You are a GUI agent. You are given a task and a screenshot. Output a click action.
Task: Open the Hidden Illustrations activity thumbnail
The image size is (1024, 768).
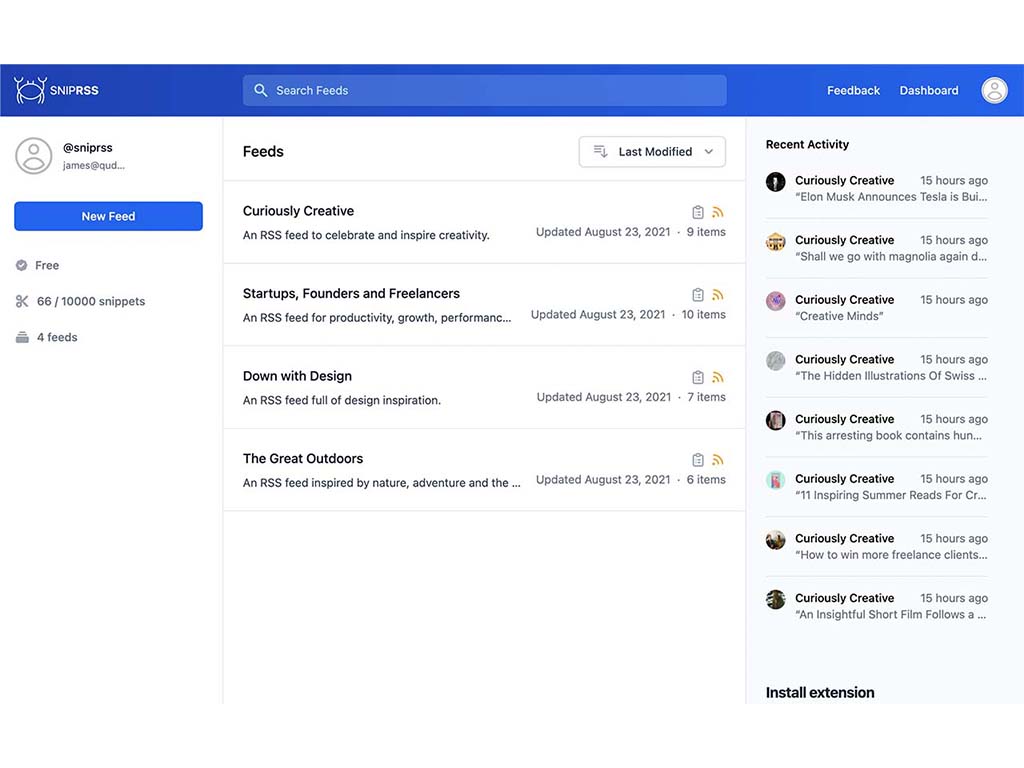pyautogui.click(x=775, y=360)
